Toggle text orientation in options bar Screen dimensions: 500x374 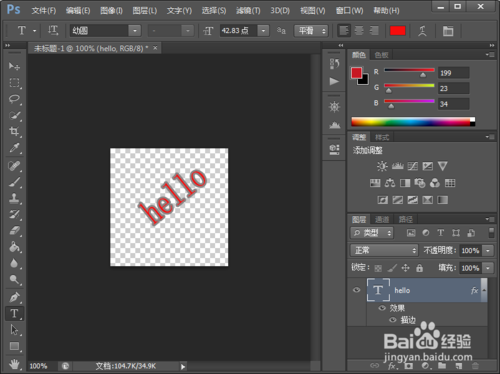tap(53, 31)
